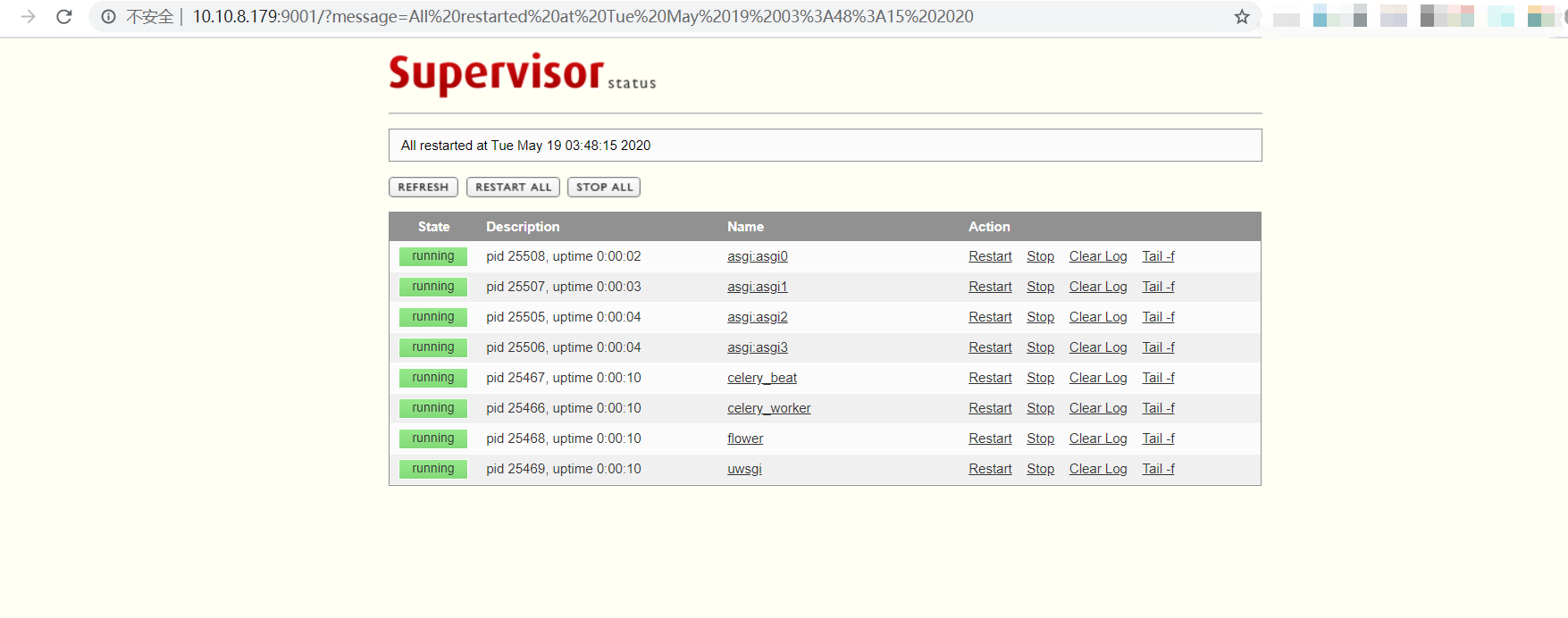Click the 'pid 25467, uptime 0:00:10' description

pyautogui.click(x=564, y=378)
